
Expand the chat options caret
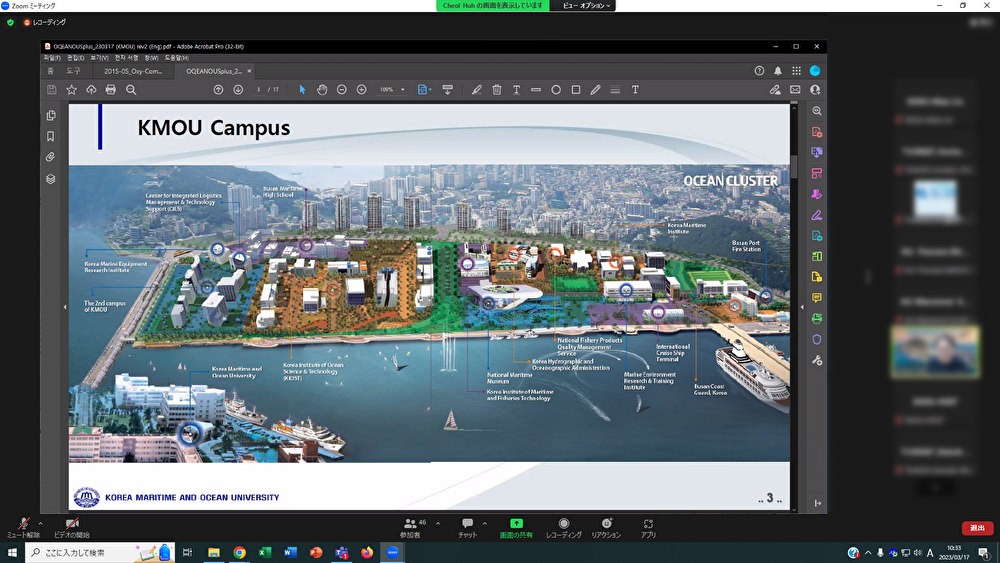coord(485,523)
